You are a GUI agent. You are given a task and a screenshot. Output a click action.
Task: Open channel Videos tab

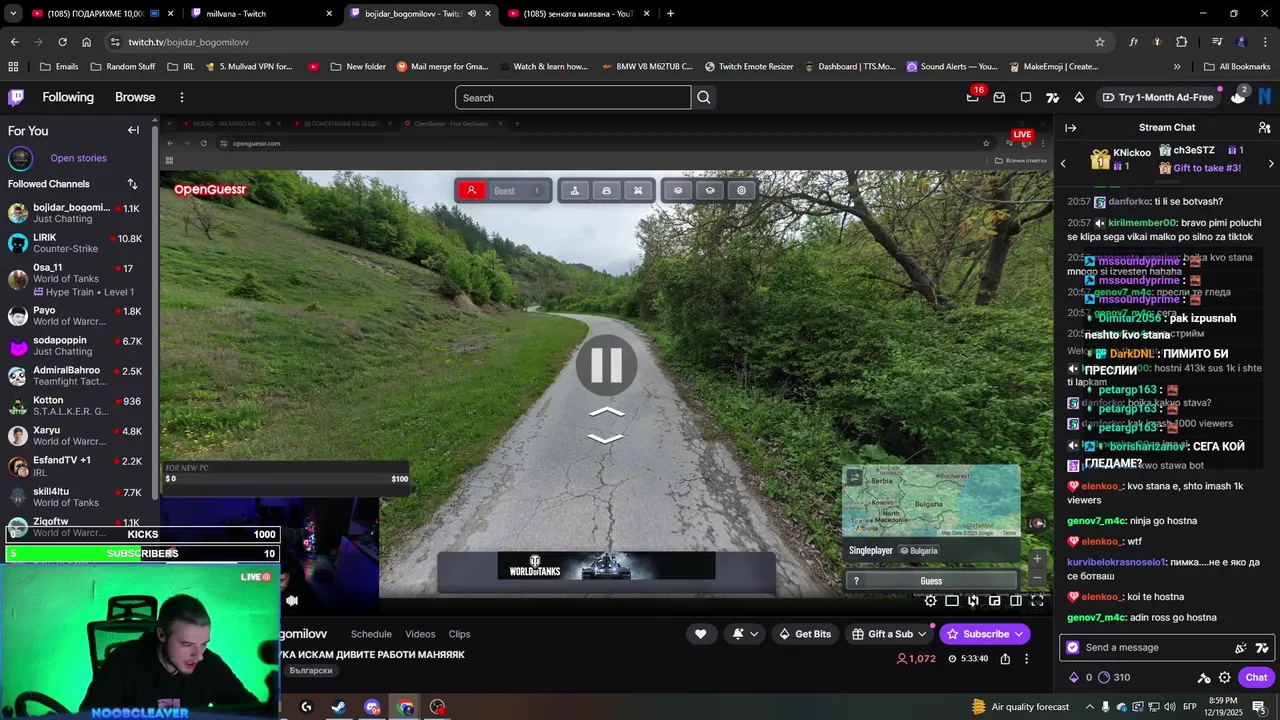(x=420, y=634)
